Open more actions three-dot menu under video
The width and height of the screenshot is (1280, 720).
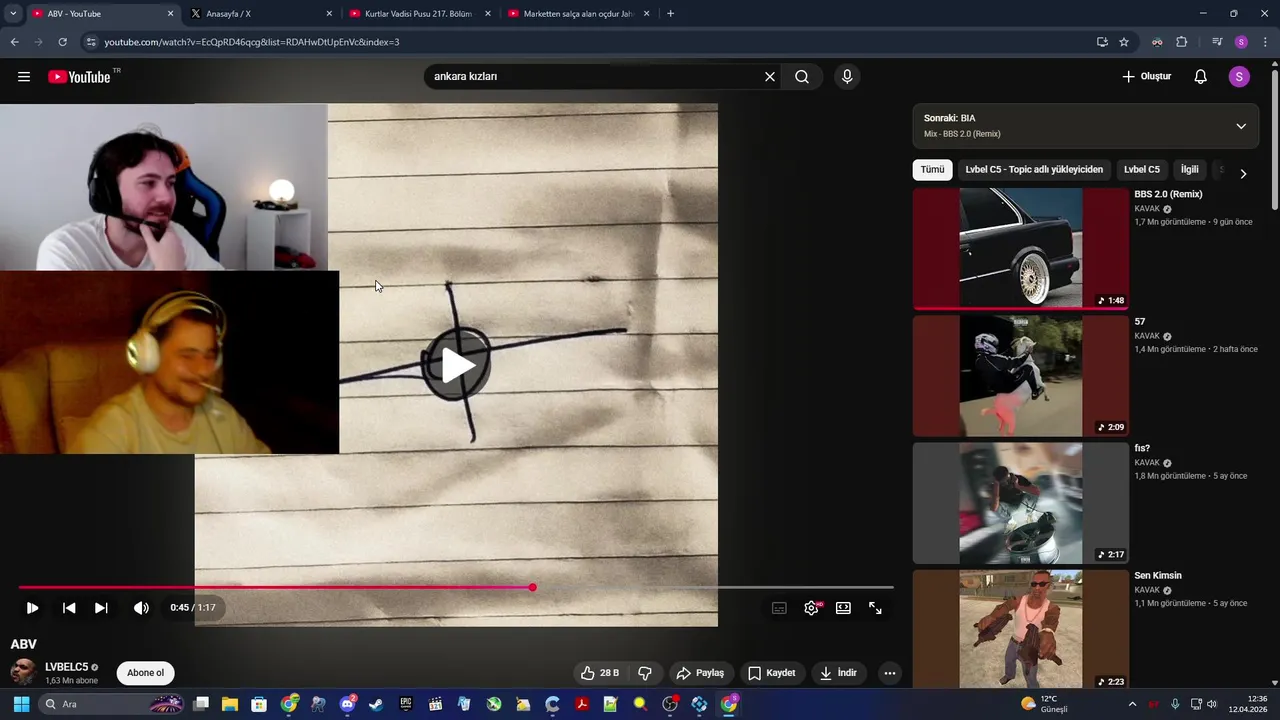[x=890, y=673]
